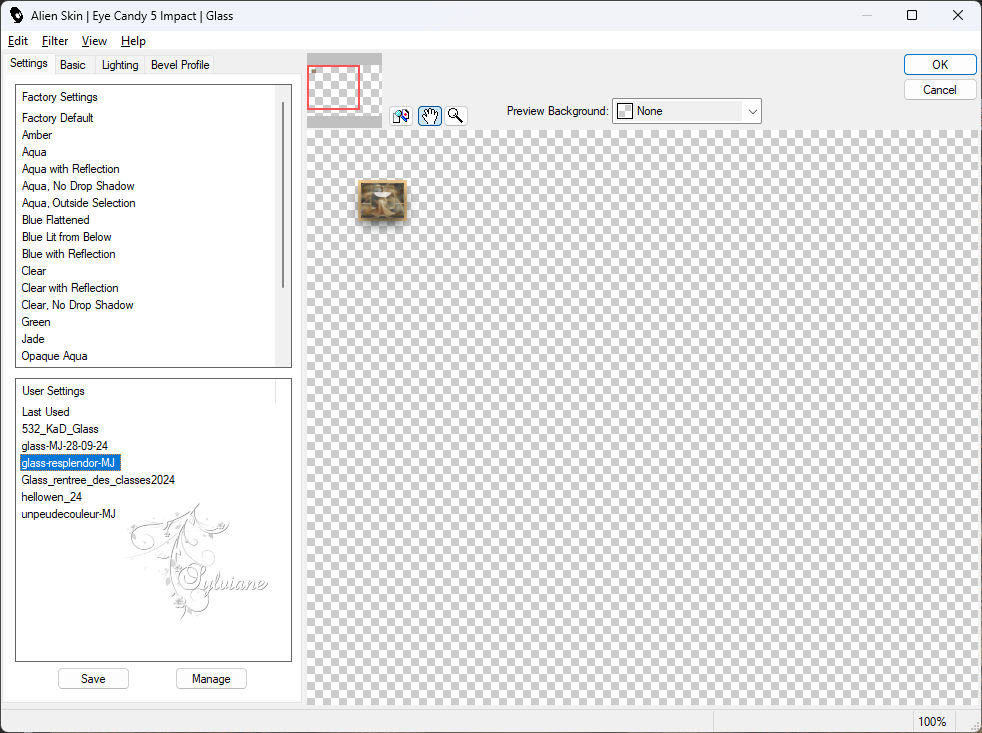Screen dimensions: 982x733
Task: Open the Filter menu
Action: (x=54, y=41)
